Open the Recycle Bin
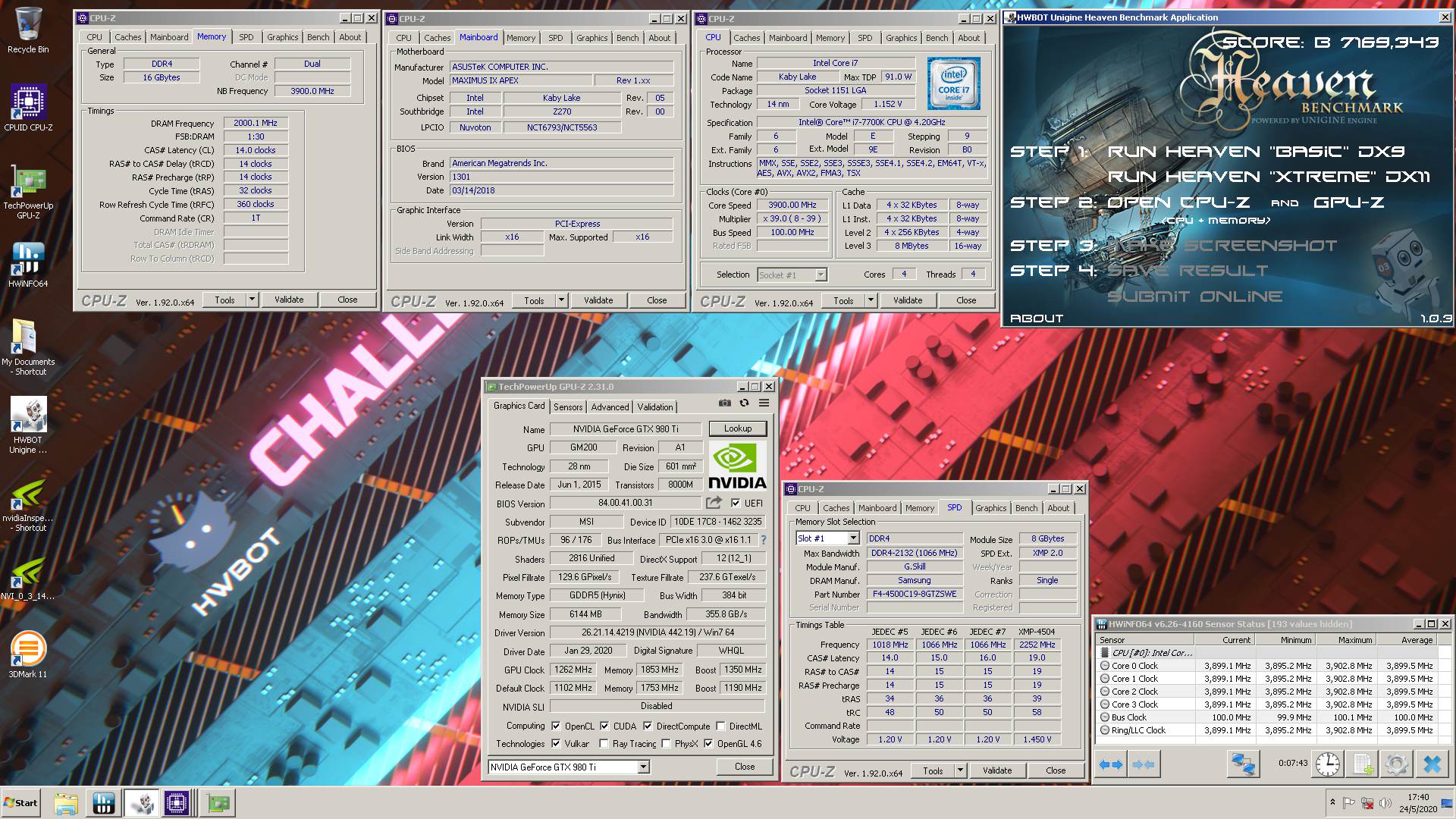 point(28,30)
